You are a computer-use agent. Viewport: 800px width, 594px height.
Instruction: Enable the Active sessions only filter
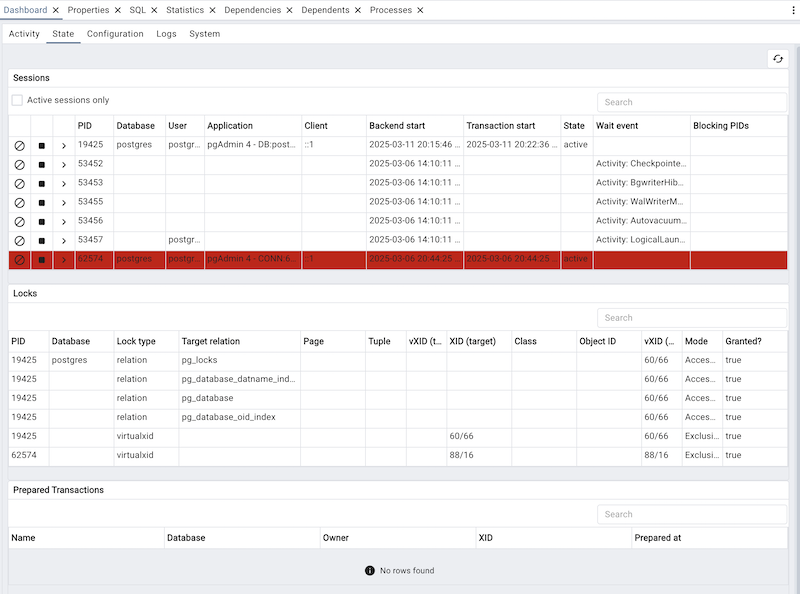click(x=17, y=99)
